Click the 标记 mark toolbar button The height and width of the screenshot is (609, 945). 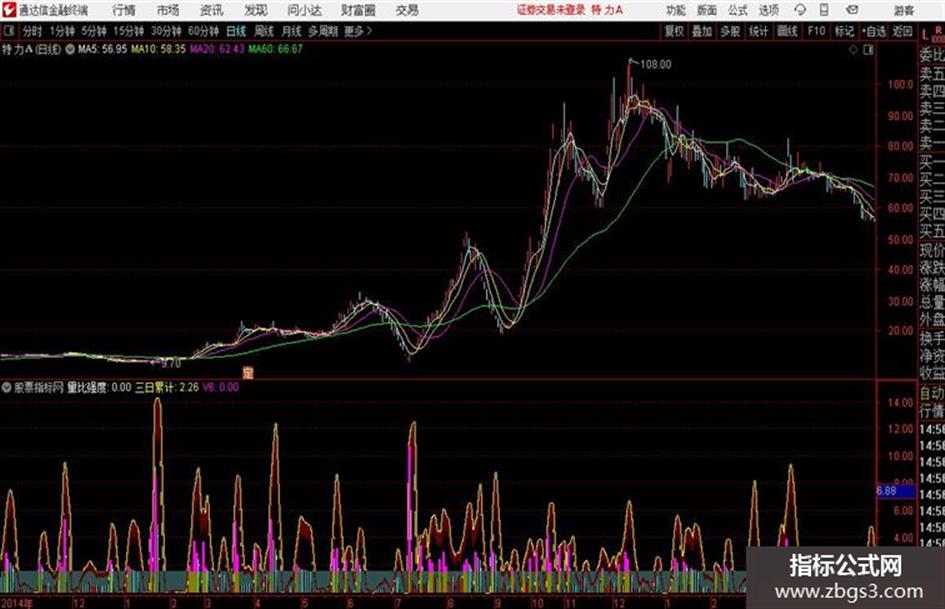coord(844,31)
